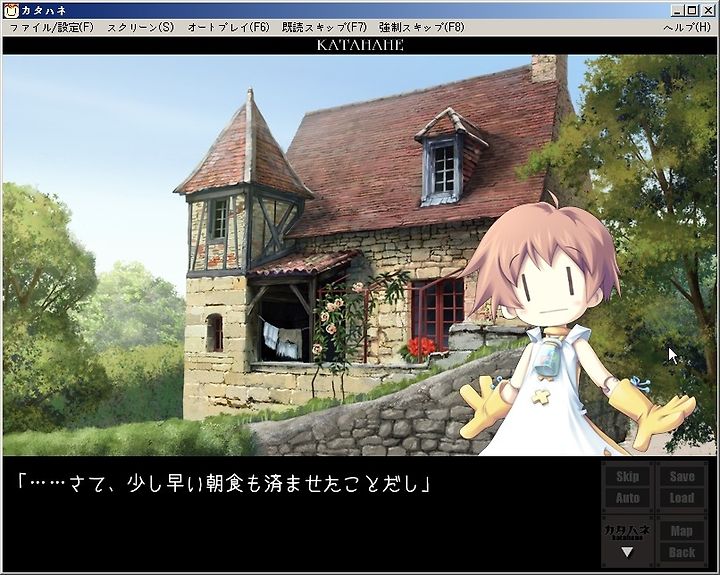Open the Map button

point(682,531)
